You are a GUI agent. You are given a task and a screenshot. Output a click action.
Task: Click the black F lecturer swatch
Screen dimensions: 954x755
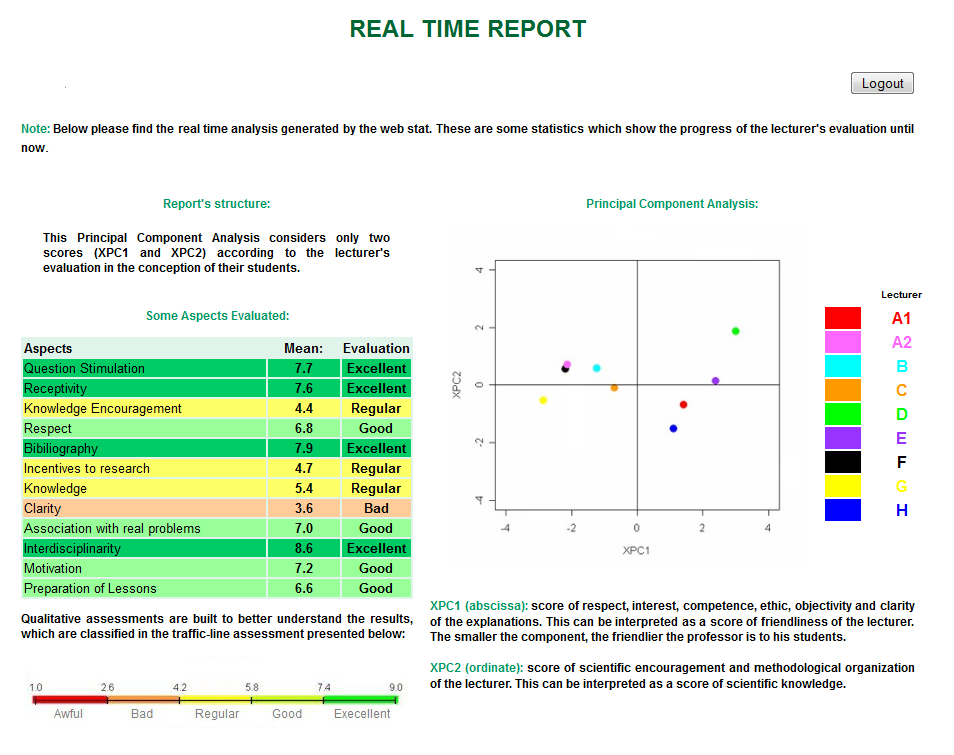click(842, 462)
